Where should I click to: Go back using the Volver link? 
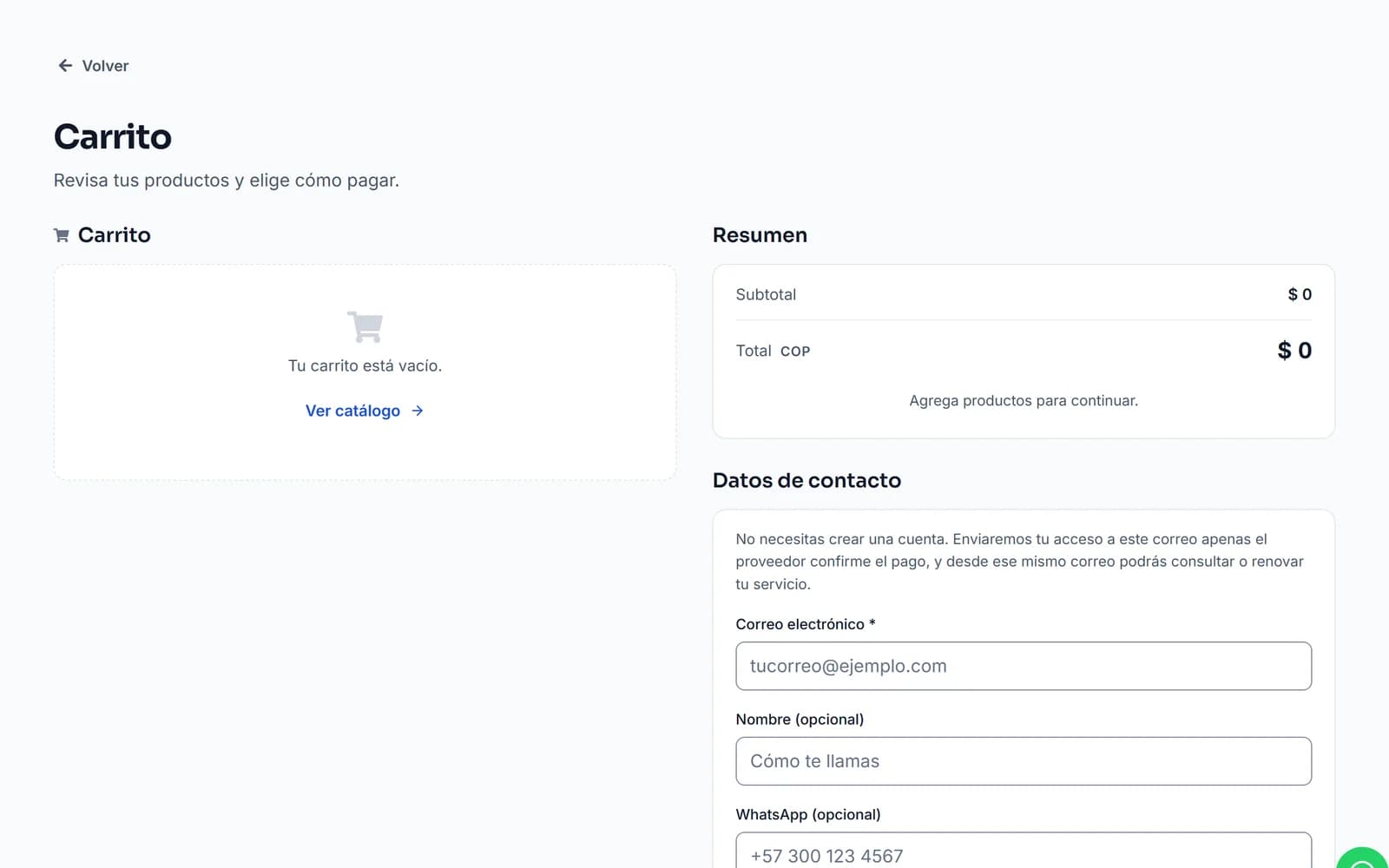point(93,66)
